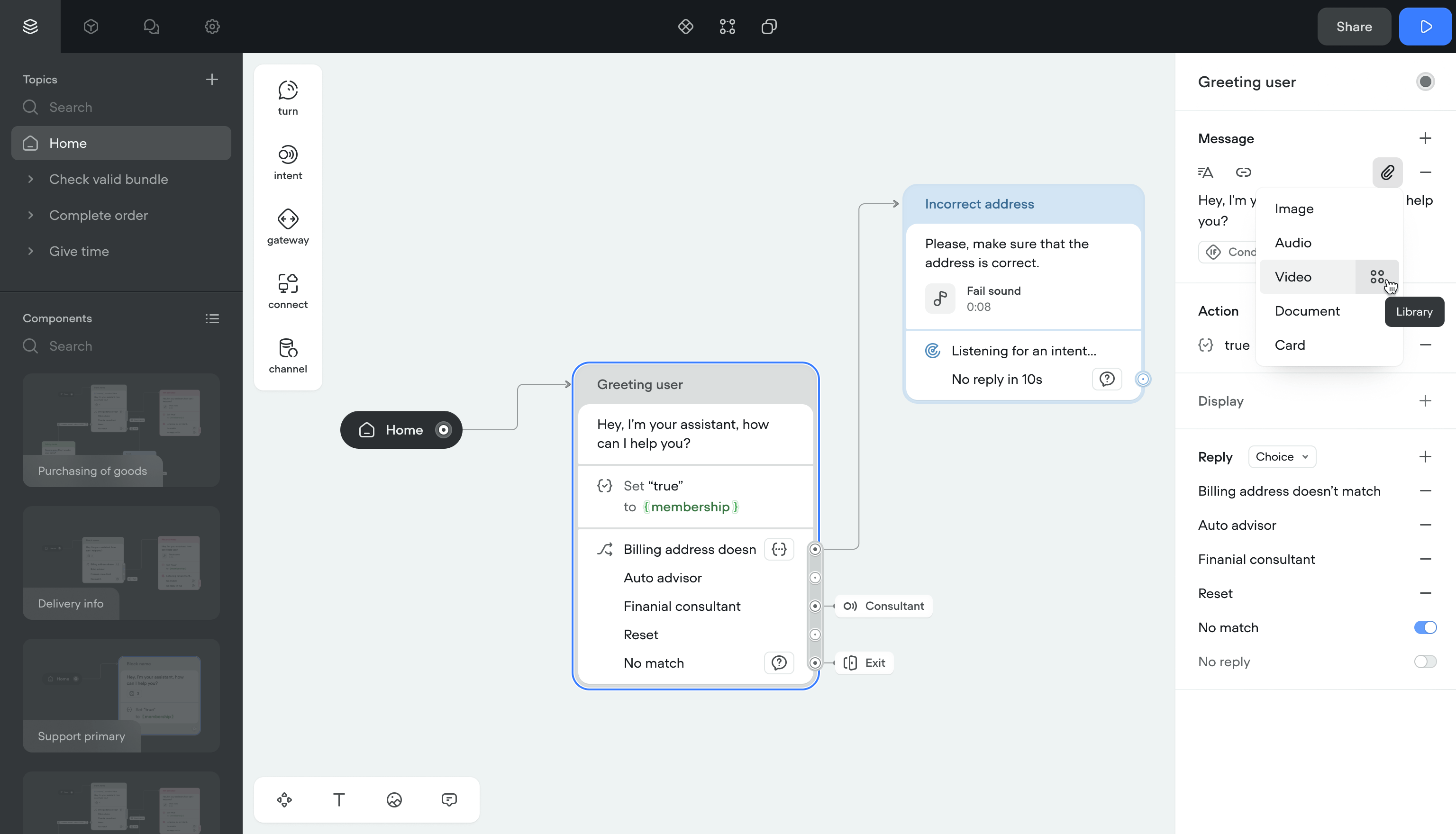Enable the No reply toggle

pos(1425,662)
